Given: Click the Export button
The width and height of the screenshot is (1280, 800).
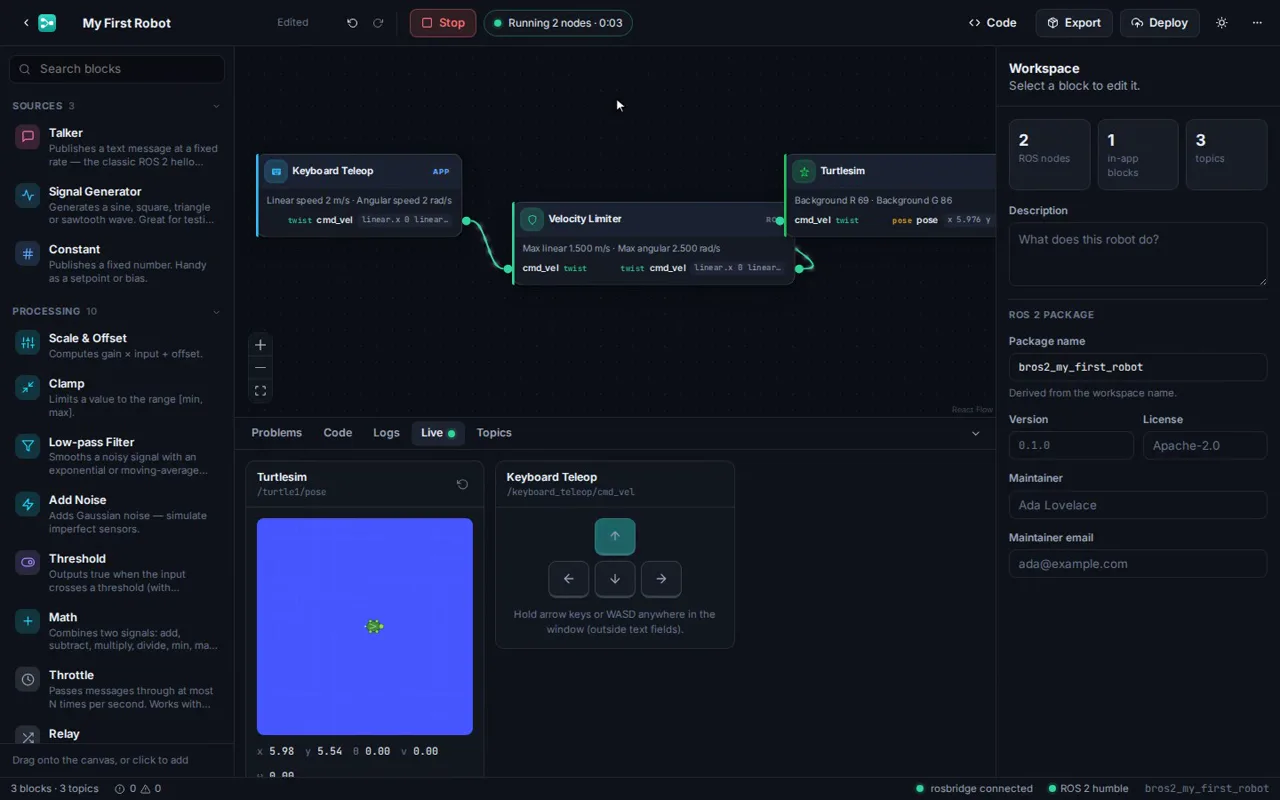Looking at the screenshot, I should click(x=1074, y=23).
